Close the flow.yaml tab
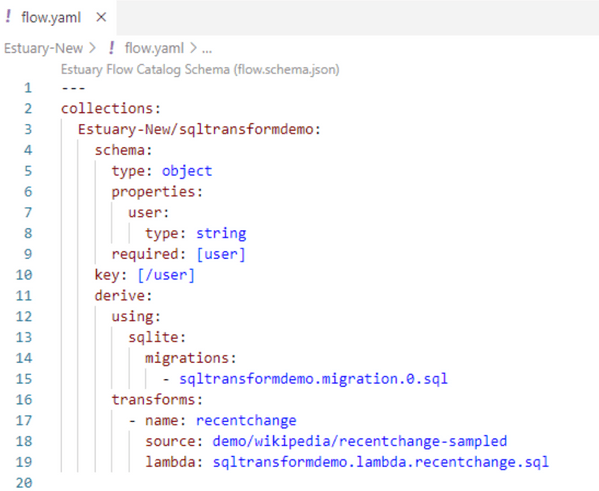This screenshot has height=491, width=599. click(x=101, y=17)
